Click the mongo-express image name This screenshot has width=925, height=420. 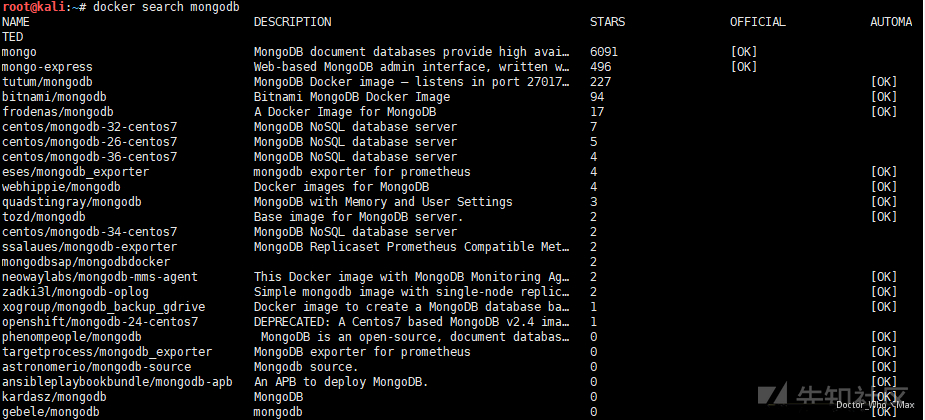[x=47, y=67]
